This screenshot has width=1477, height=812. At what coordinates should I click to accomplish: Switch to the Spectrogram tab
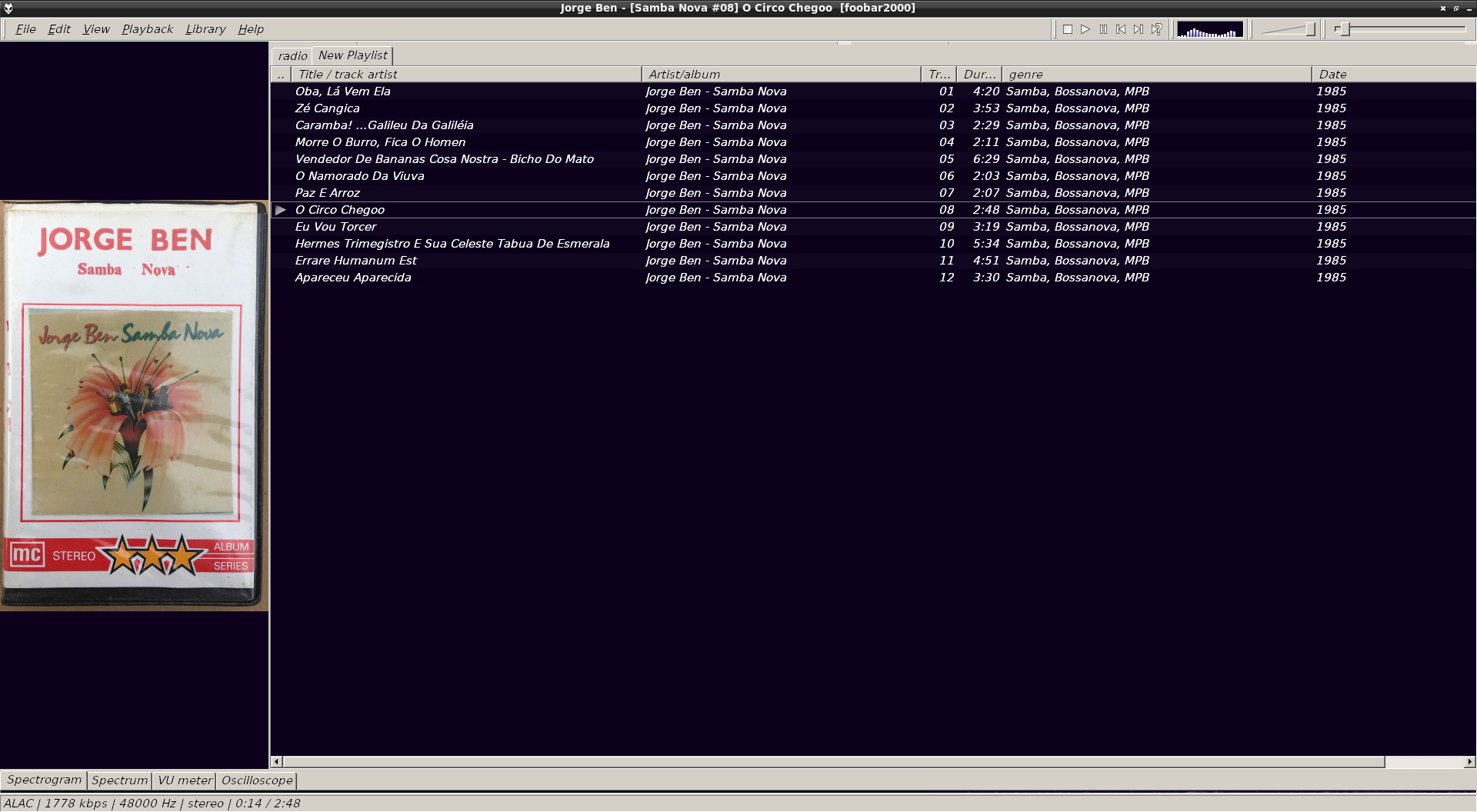coord(44,780)
